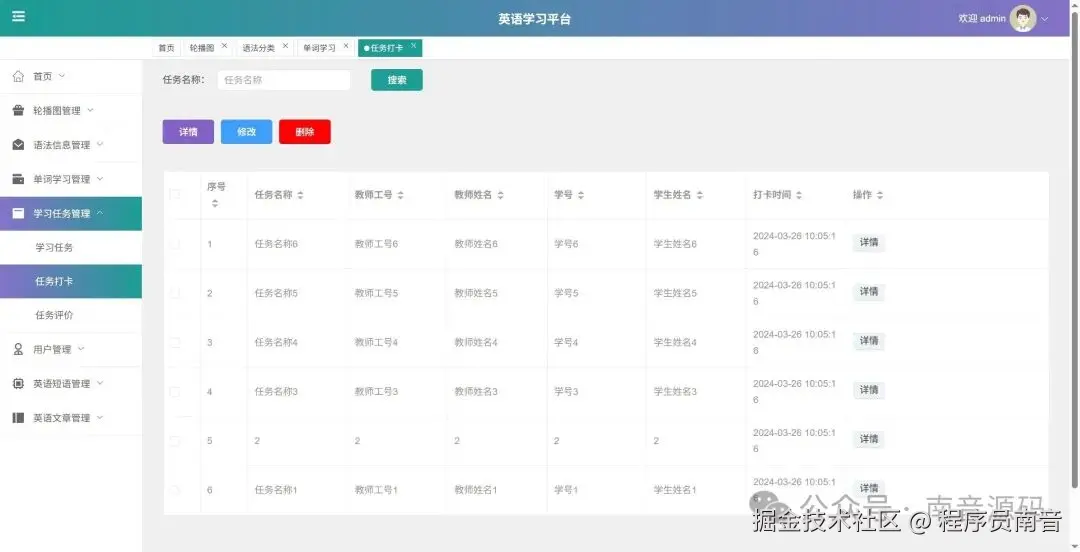Screen dimensions: 1080x552
Task: Click the blue 修改 button
Action: [247, 132]
